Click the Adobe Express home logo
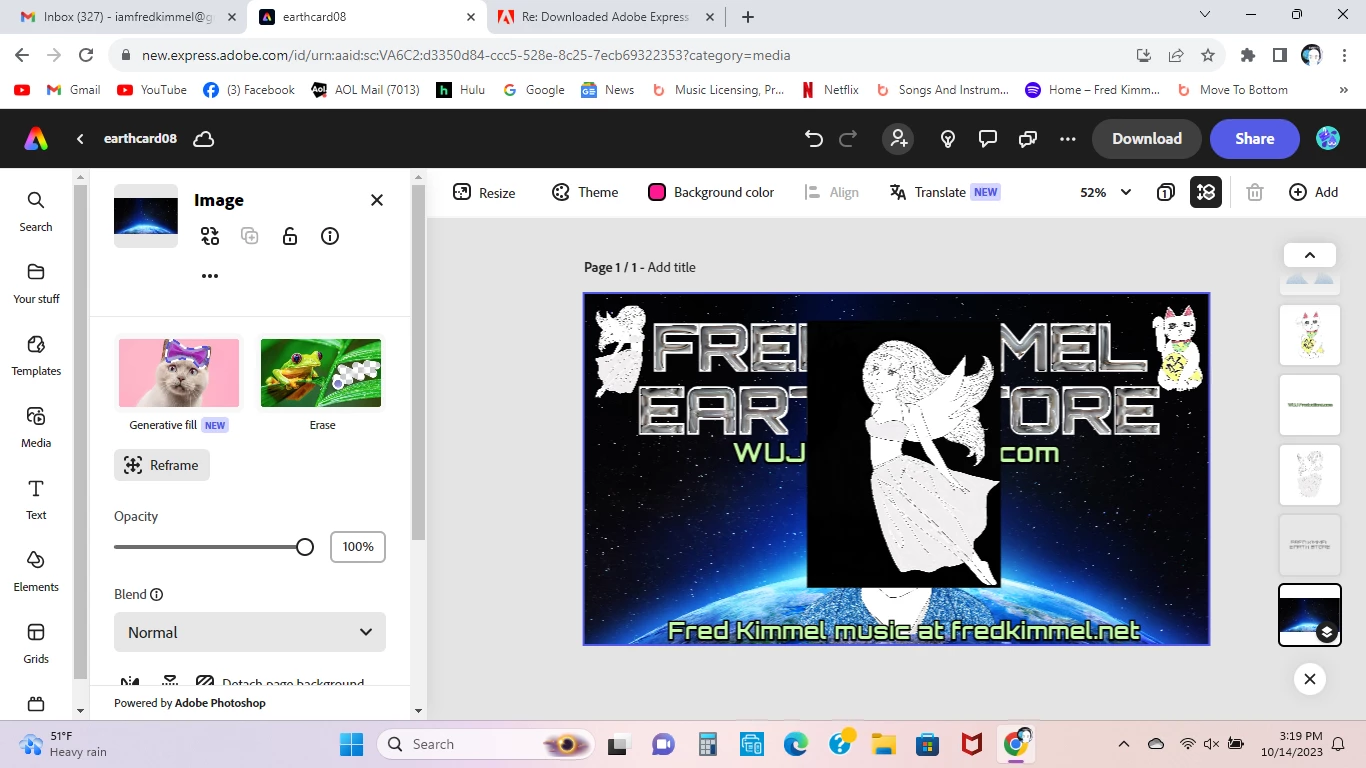 pyautogui.click(x=36, y=139)
